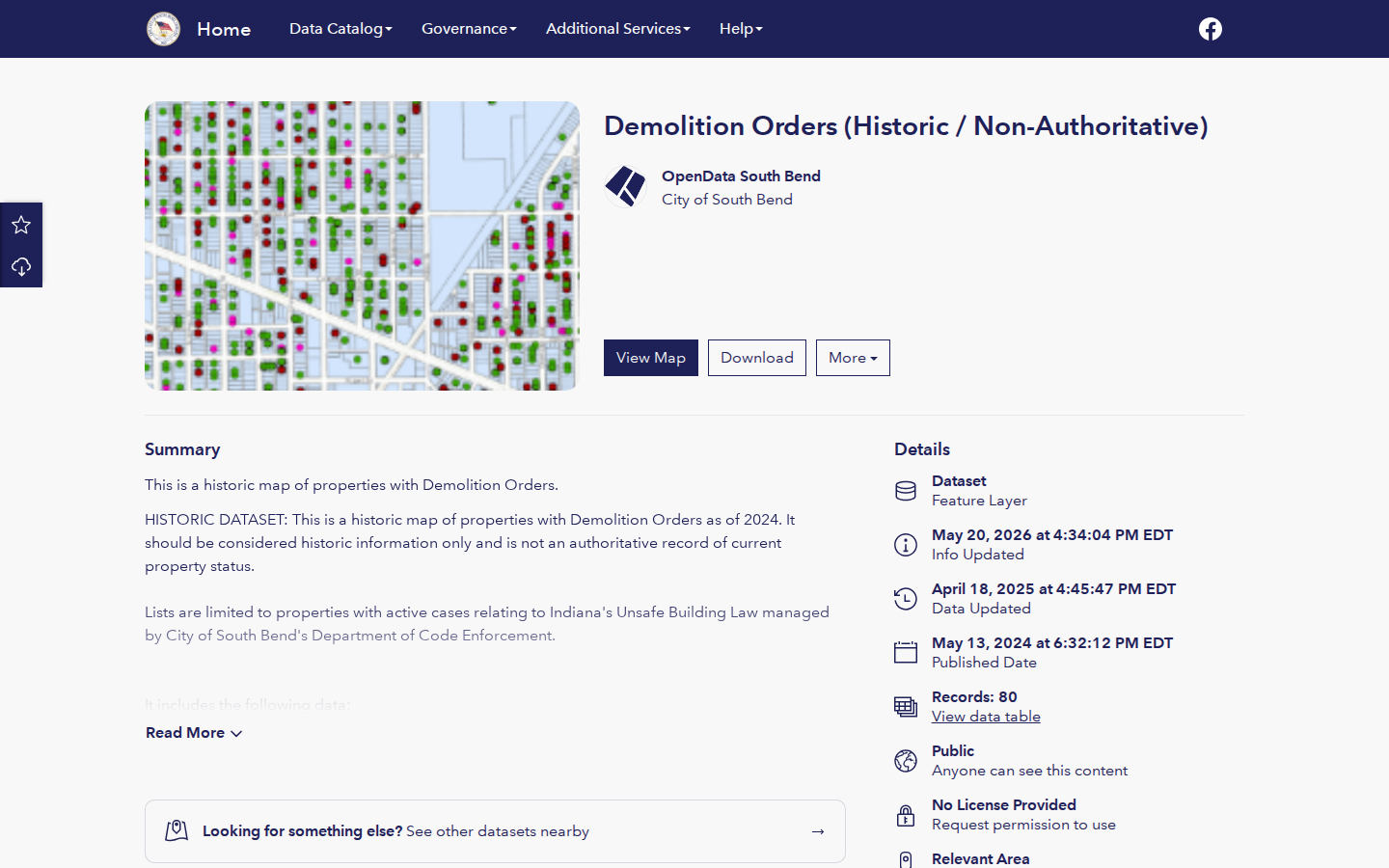Viewport: 1389px width, 868px height.
Task: Open the View data table link
Action: [986, 717]
